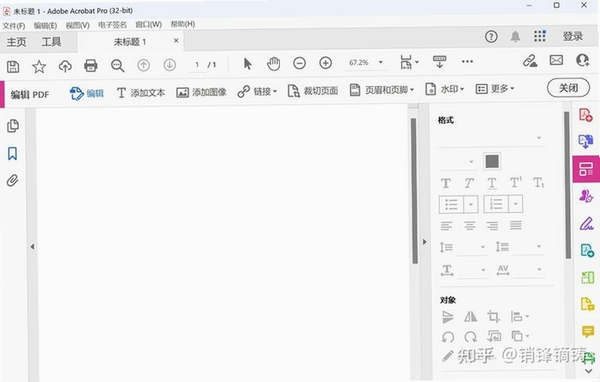Rotate object clockwise
Viewport: 600px width, 382px height.
[471, 337]
